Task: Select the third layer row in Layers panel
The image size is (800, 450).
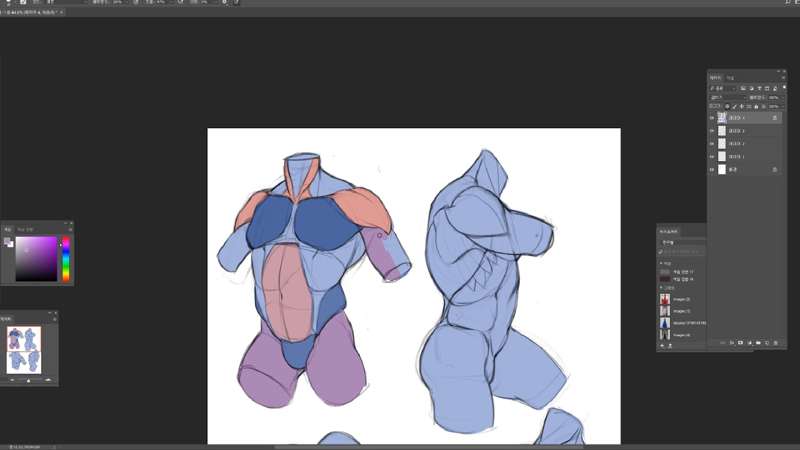Action: coord(745,144)
